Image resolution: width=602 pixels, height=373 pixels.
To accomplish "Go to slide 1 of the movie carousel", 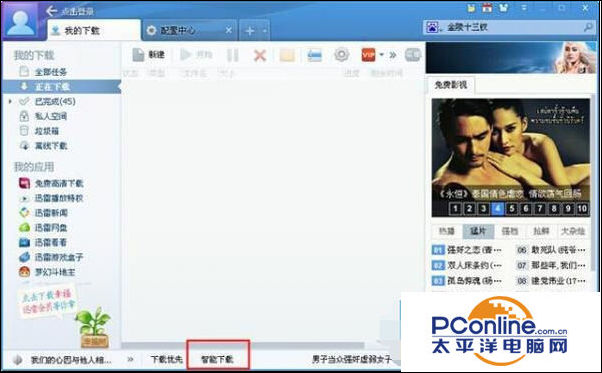I will [455, 208].
